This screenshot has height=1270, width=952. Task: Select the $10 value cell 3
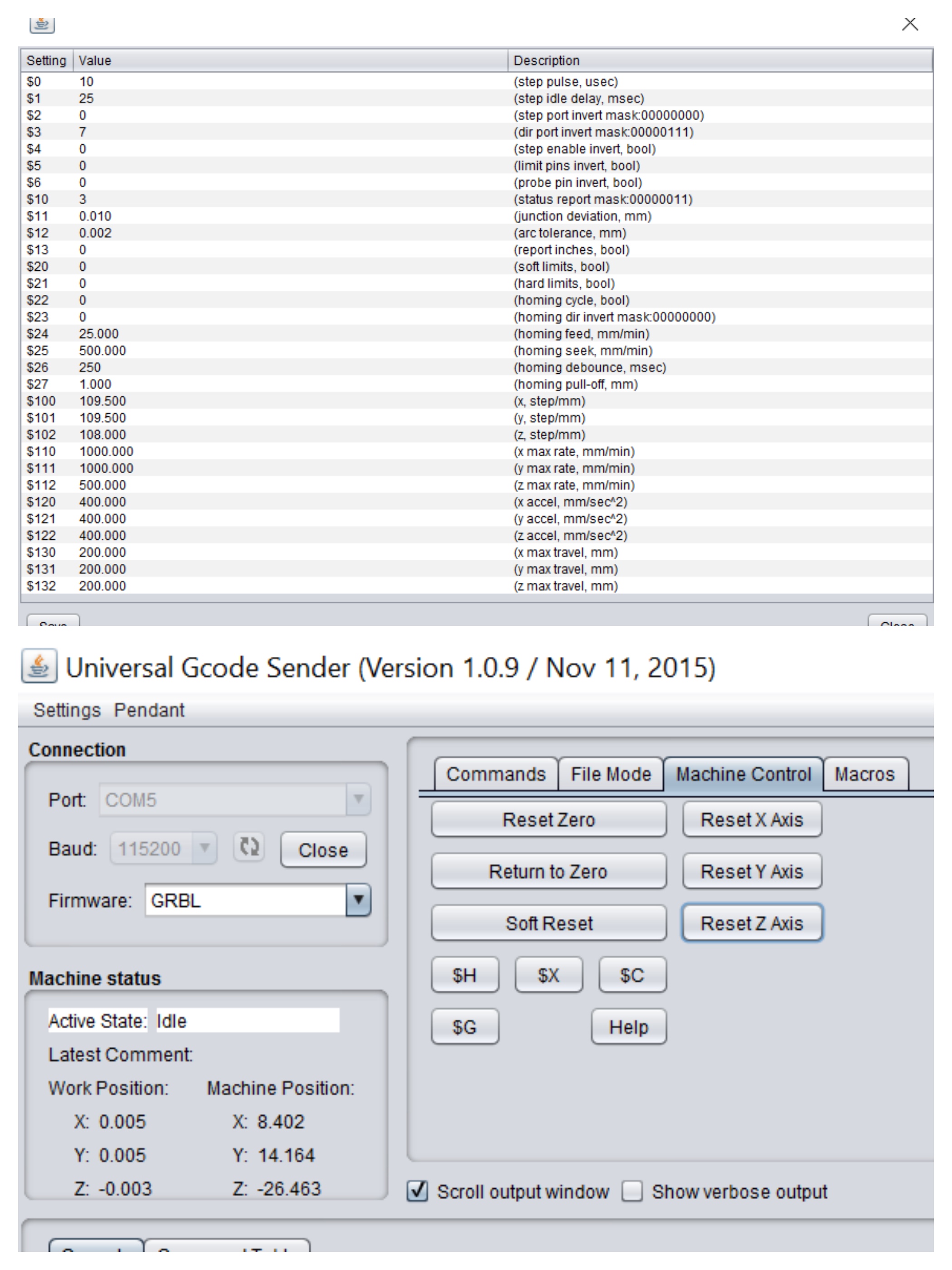click(x=83, y=199)
